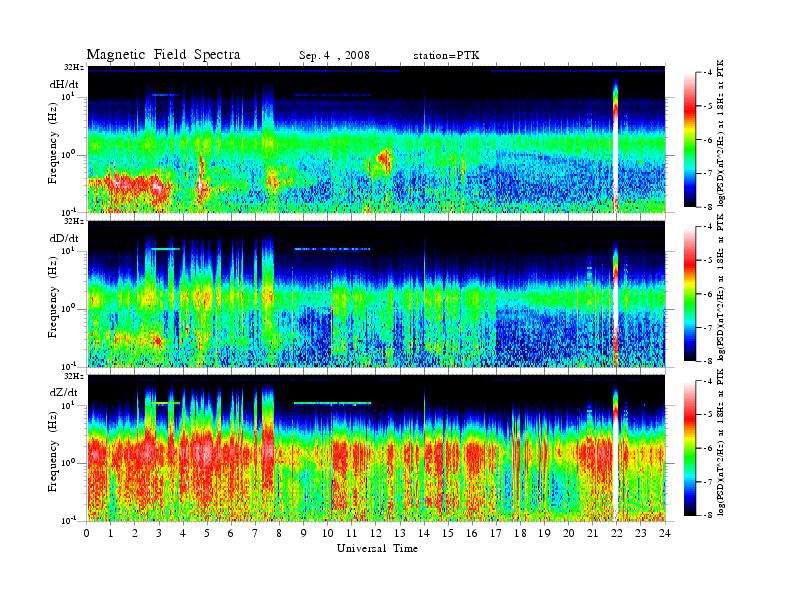
Task: Click hour 20 on the Universal Time axis
Action: [569, 534]
